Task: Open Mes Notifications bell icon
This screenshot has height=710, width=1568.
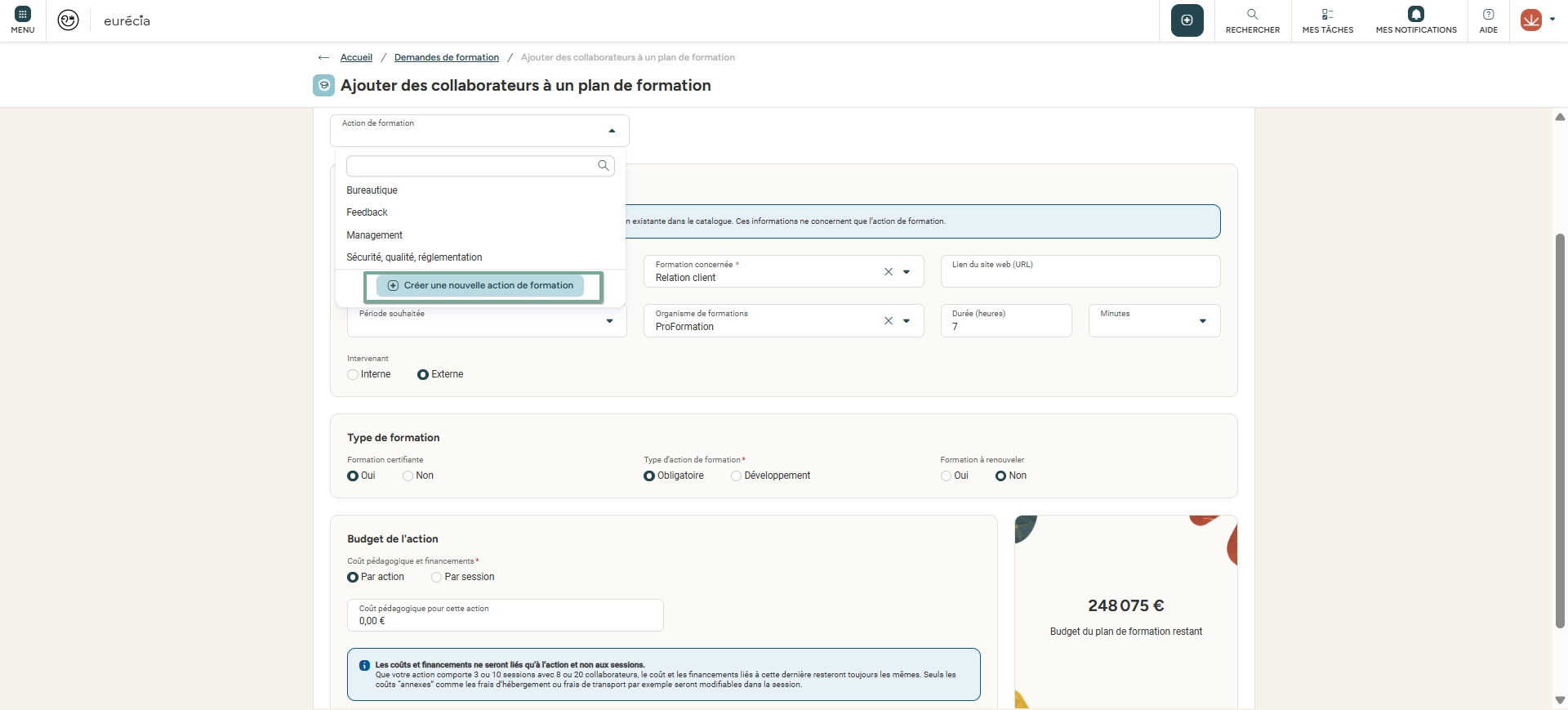Action: point(1415,15)
